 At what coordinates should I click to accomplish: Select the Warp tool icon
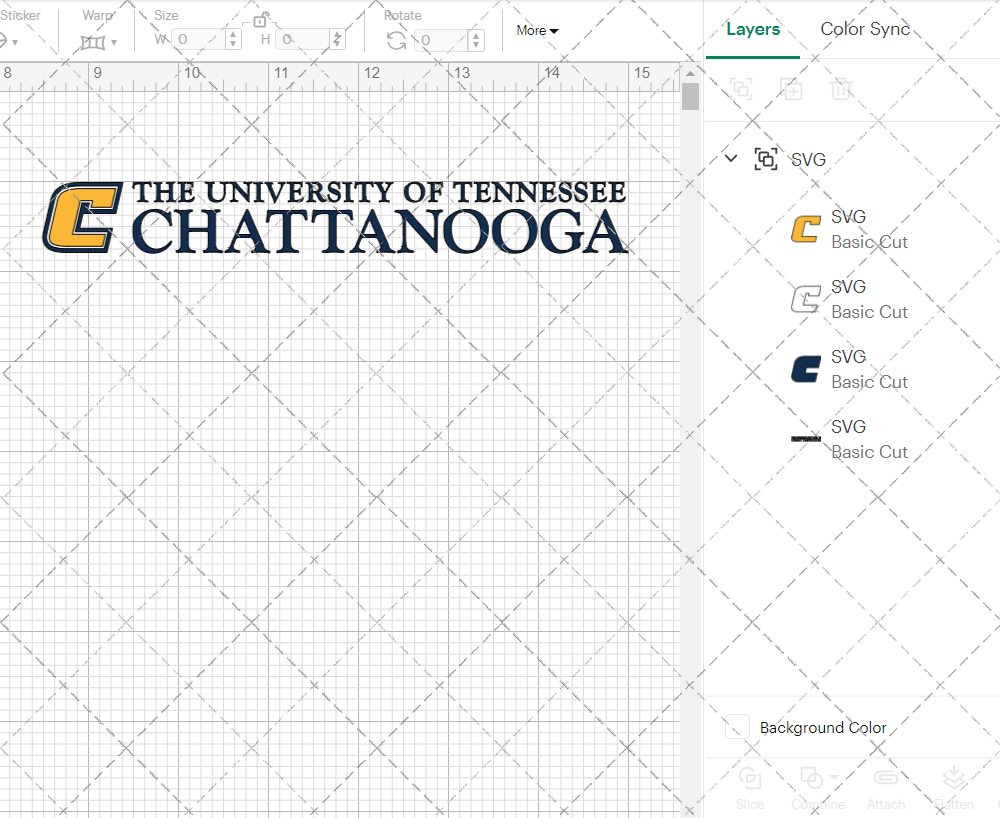pos(95,40)
